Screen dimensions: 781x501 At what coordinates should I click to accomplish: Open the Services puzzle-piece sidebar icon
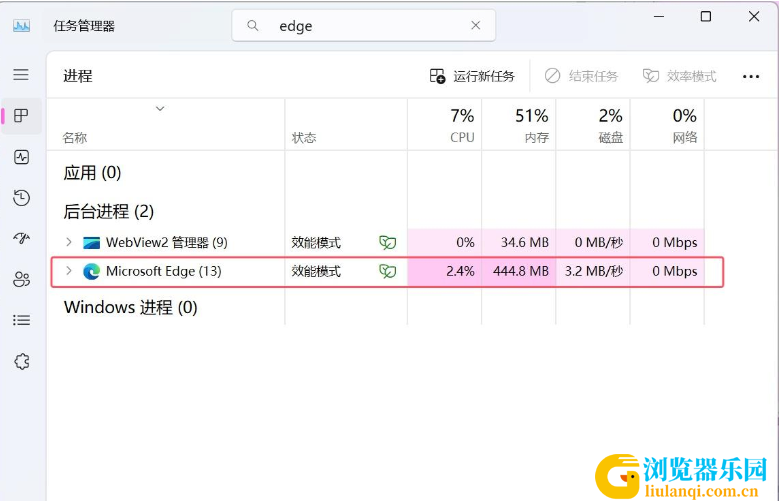(x=21, y=362)
